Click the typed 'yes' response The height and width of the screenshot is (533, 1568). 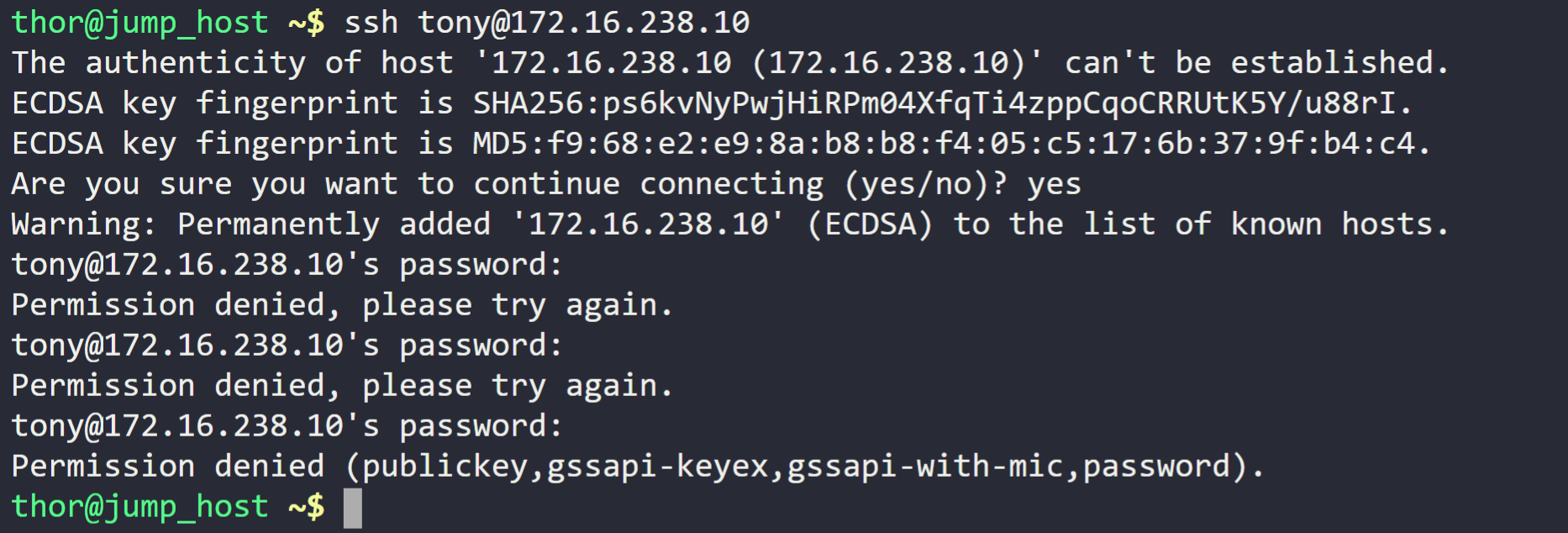pyautogui.click(x=1055, y=184)
